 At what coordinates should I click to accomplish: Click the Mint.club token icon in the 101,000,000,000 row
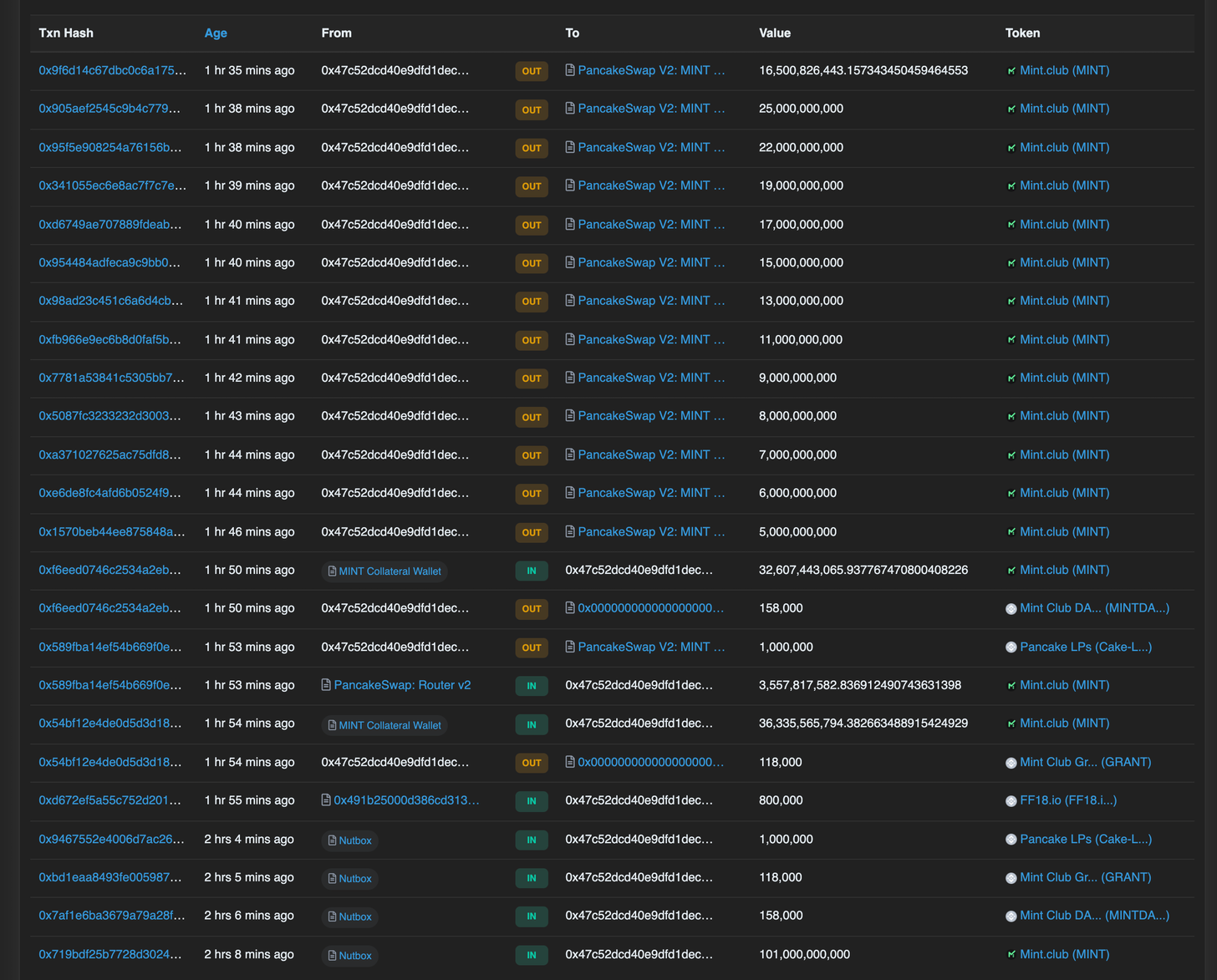point(1011,955)
